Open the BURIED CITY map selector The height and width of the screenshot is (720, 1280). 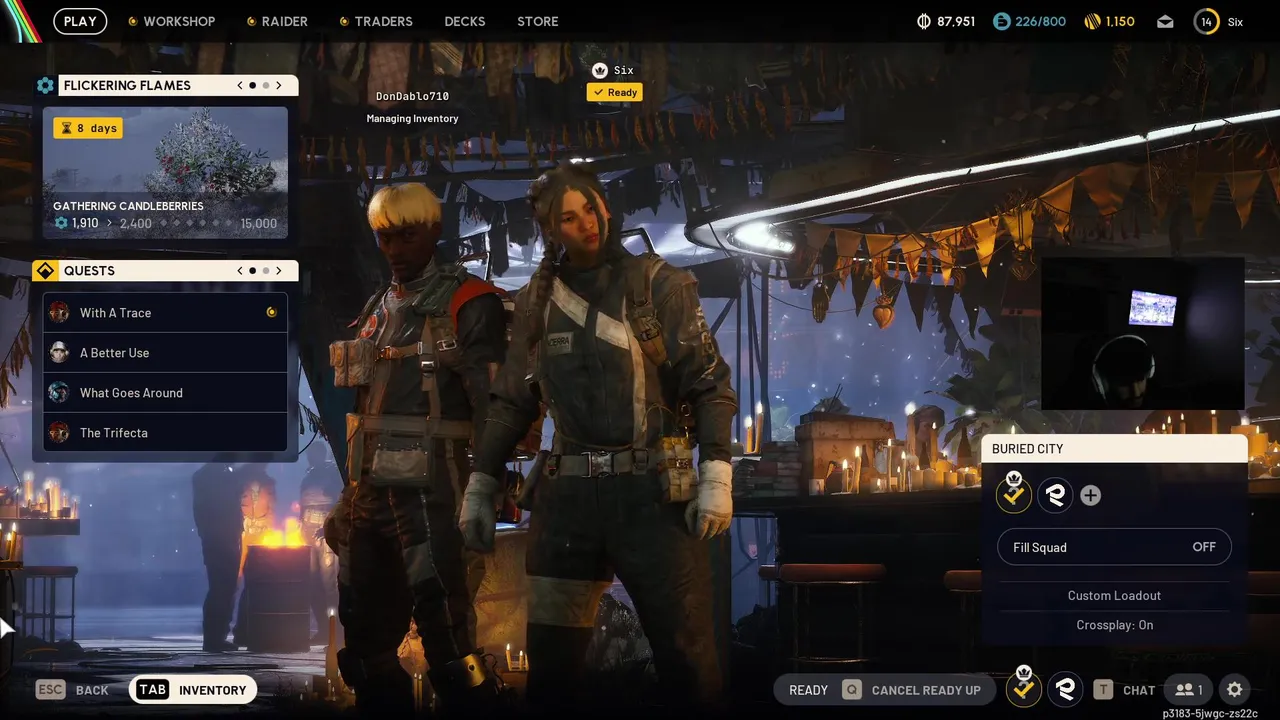pos(1115,449)
